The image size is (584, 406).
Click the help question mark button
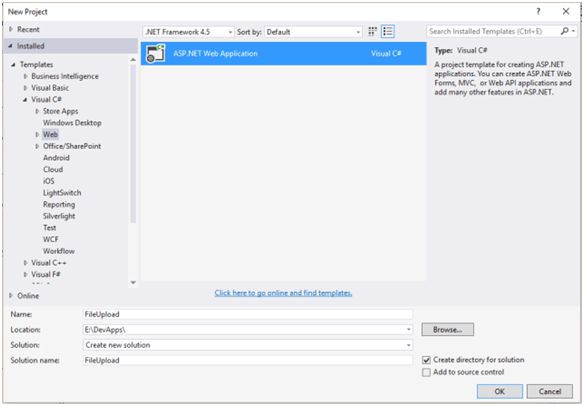538,12
